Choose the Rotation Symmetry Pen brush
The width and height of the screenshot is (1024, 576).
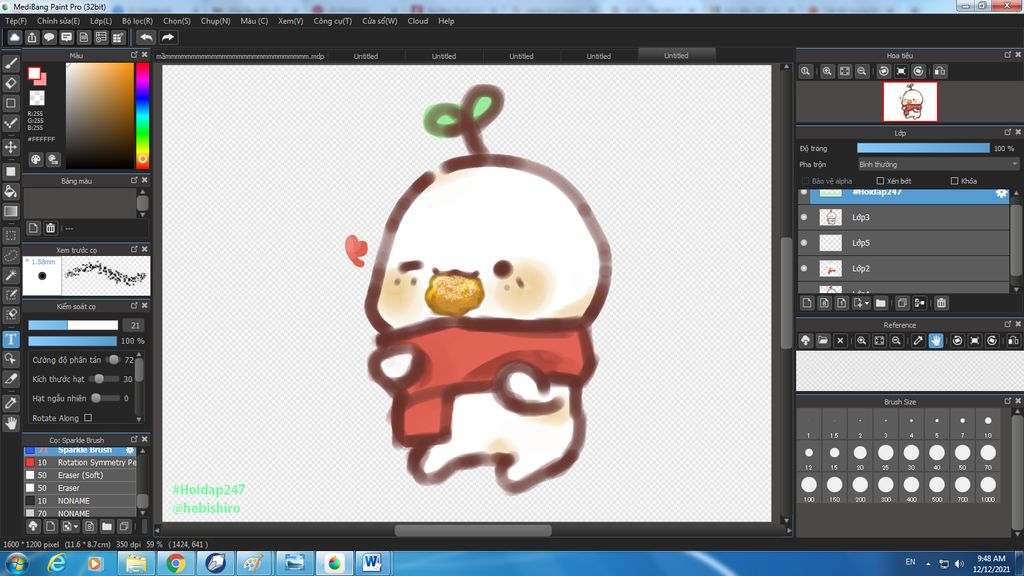80,462
